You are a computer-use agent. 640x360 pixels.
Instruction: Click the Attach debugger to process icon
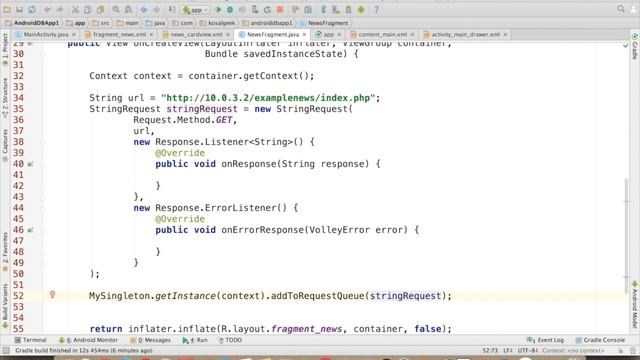tap(255, 9)
